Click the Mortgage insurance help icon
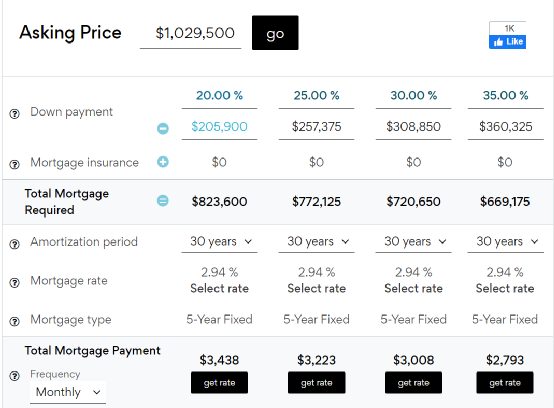 pos(14,164)
